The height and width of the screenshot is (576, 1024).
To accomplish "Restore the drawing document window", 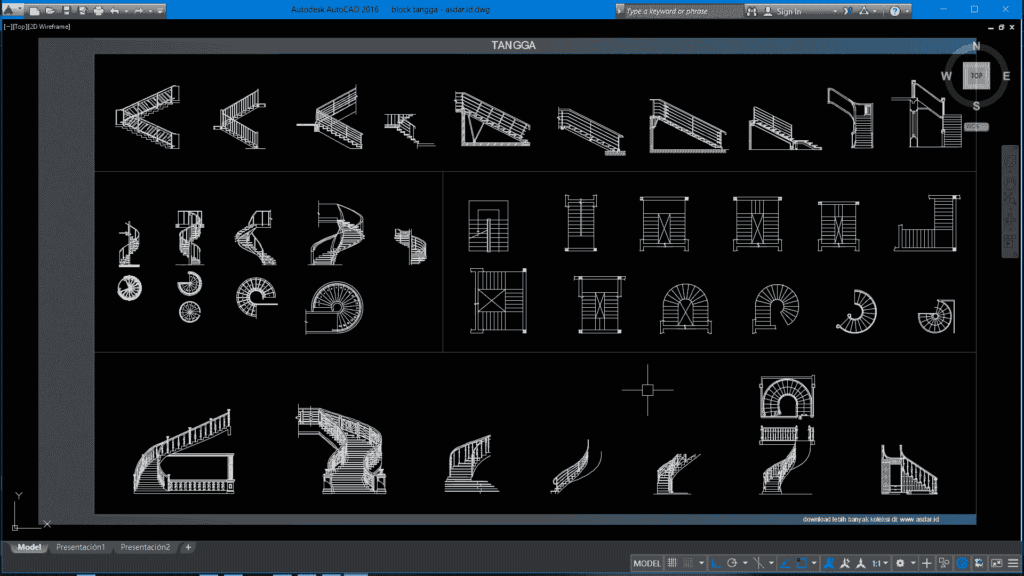I will 1001,27.
